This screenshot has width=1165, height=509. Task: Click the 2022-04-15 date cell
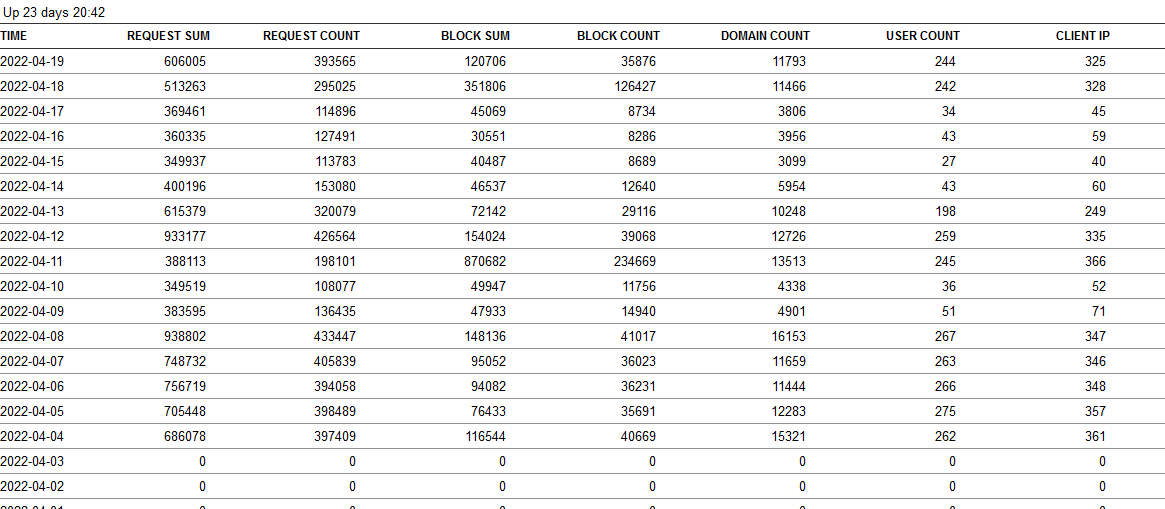32,161
